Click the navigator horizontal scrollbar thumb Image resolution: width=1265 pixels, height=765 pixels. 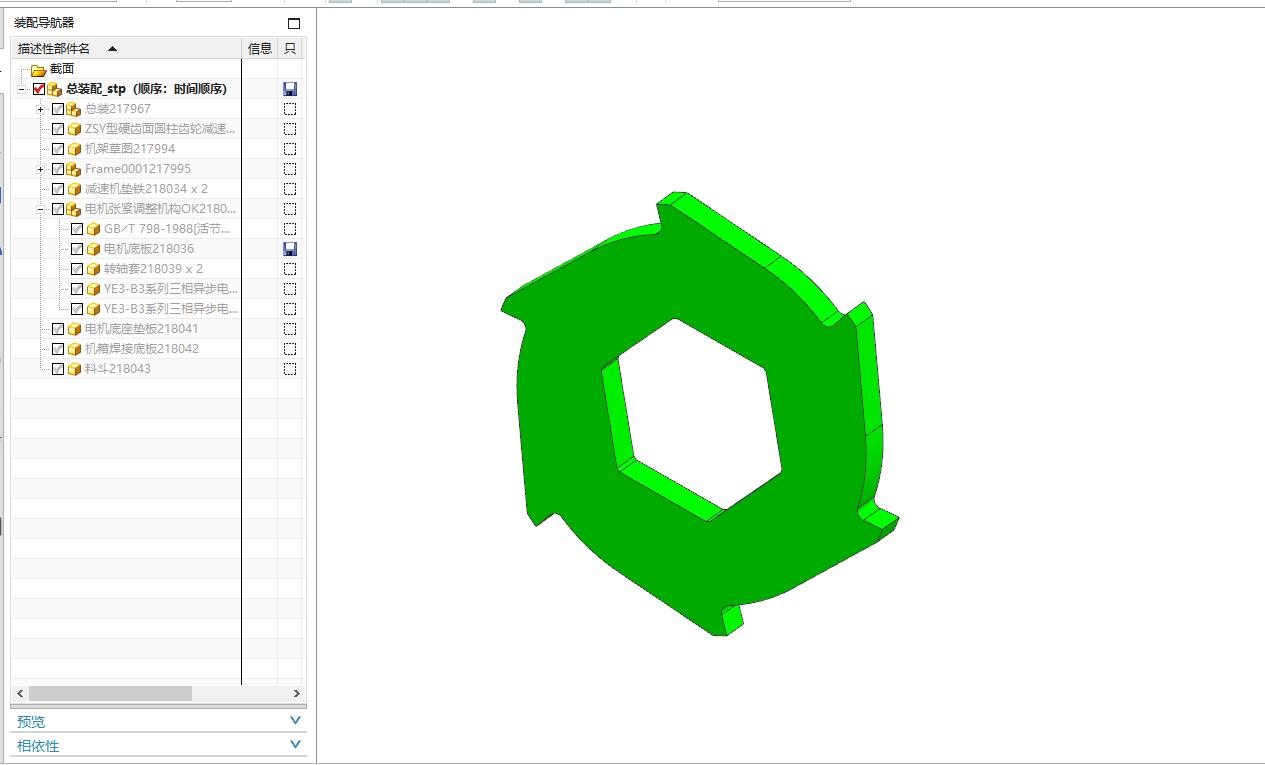110,693
